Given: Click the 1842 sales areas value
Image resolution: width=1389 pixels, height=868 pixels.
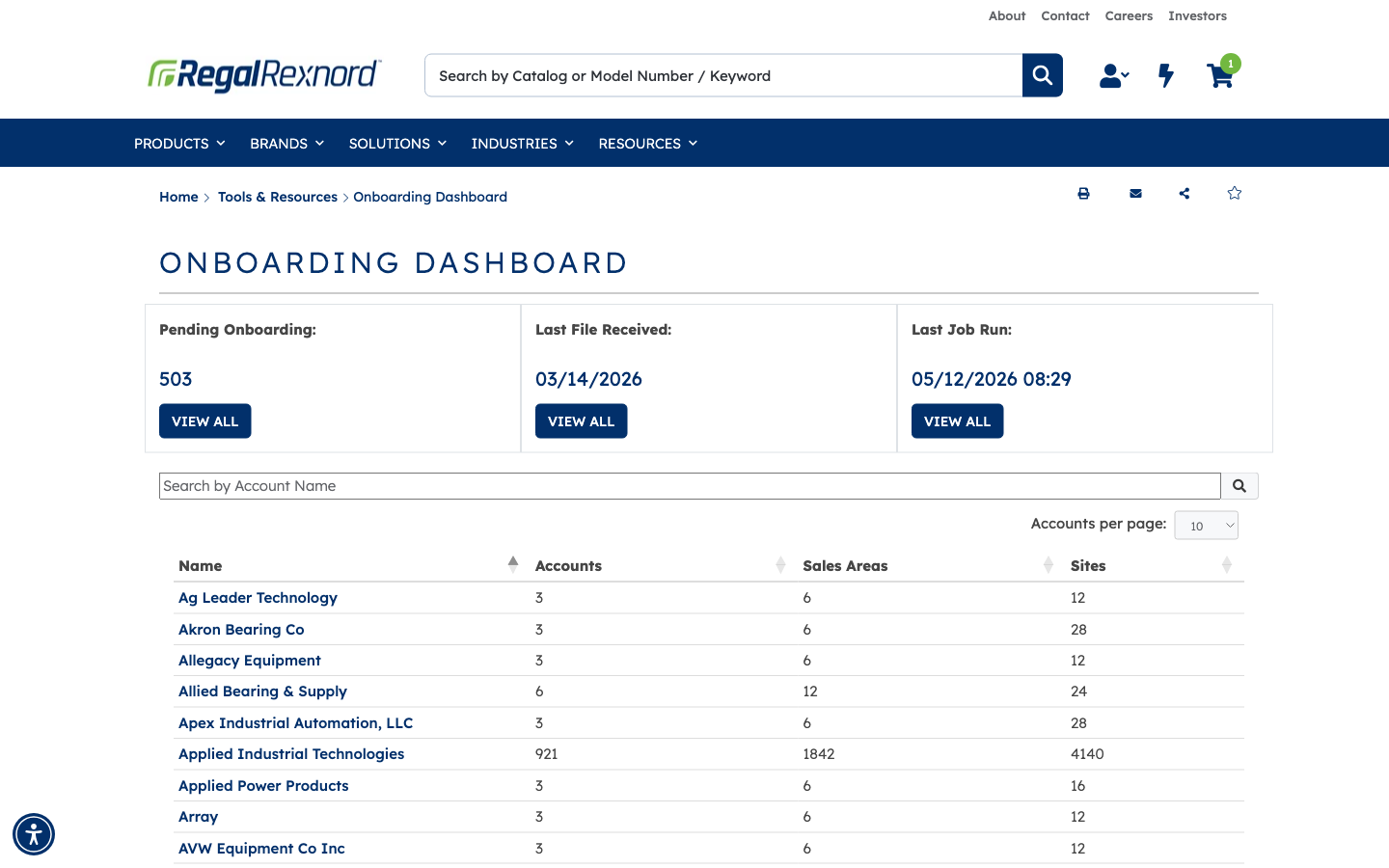Looking at the screenshot, I should (x=819, y=754).
